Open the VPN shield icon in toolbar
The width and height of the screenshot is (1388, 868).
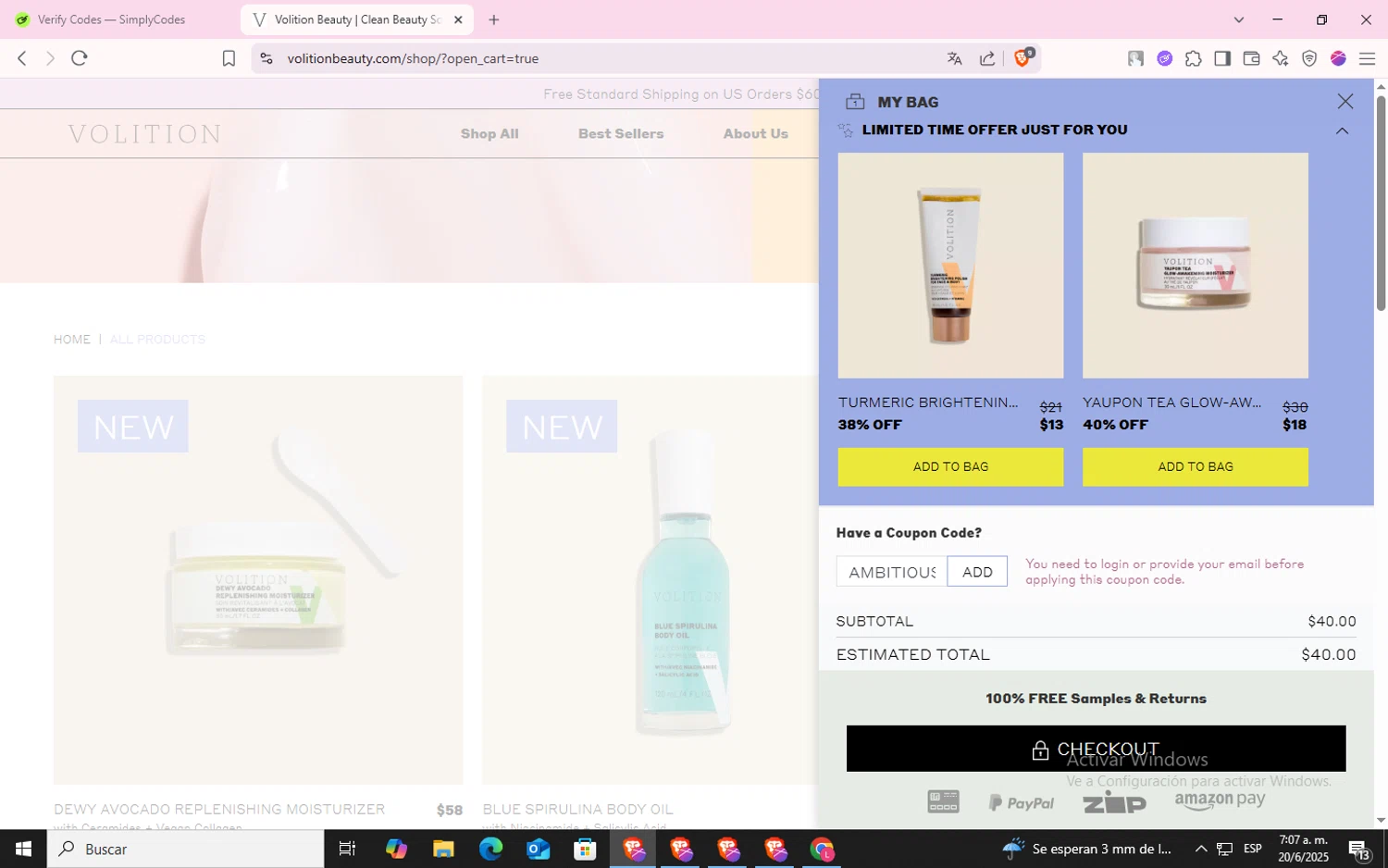1309,58
